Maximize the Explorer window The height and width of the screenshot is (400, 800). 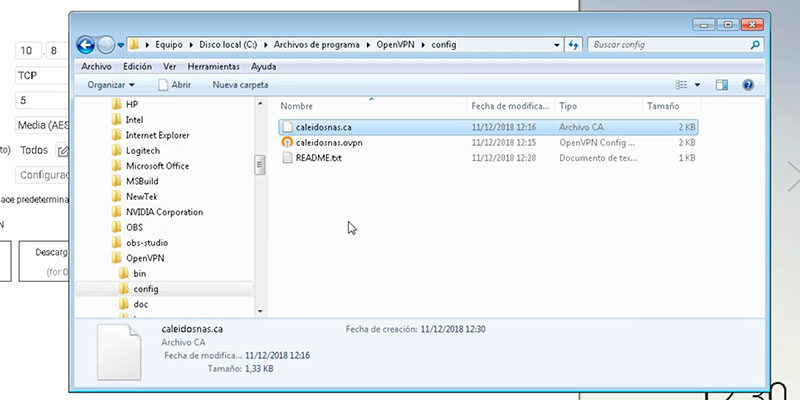(x=728, y=24)
